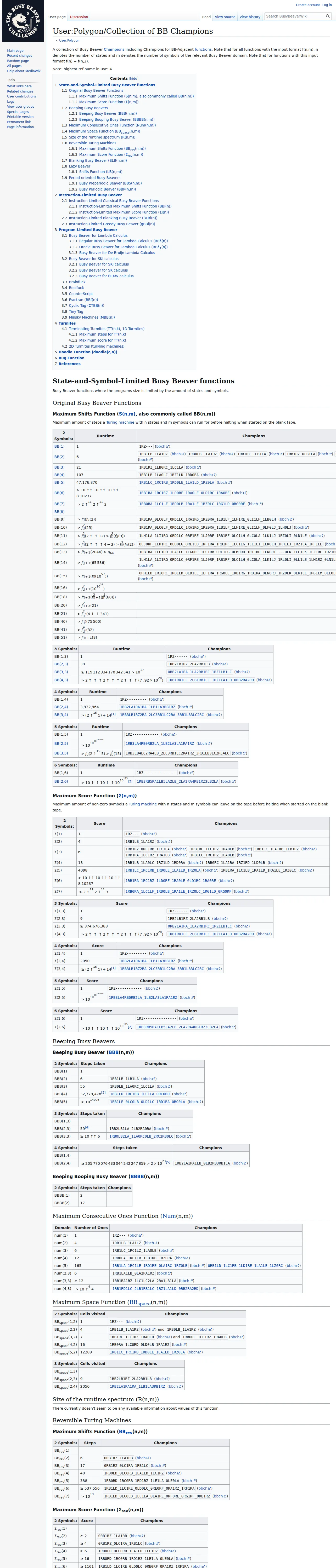Screen dimensions: 336x1568
Task: Copy the Permanent link tool
Action: (x=19, y=122)
